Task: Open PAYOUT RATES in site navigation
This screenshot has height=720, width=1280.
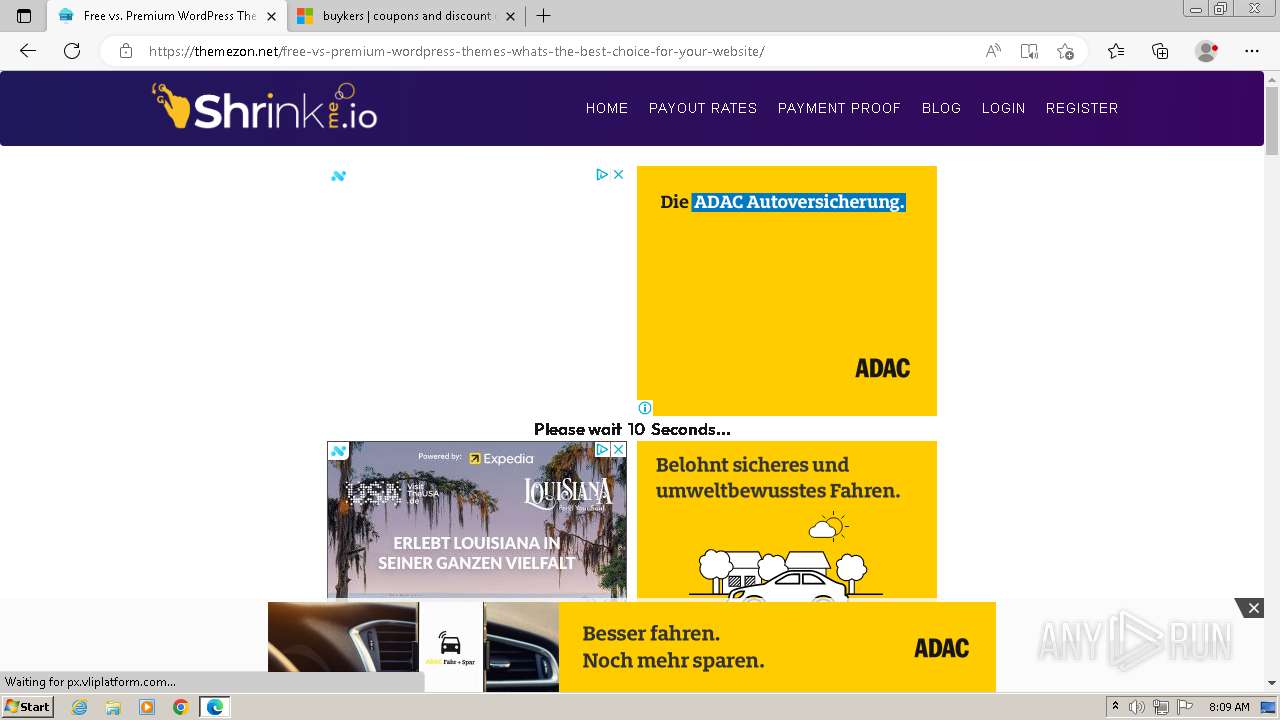Action: [703, 108]
